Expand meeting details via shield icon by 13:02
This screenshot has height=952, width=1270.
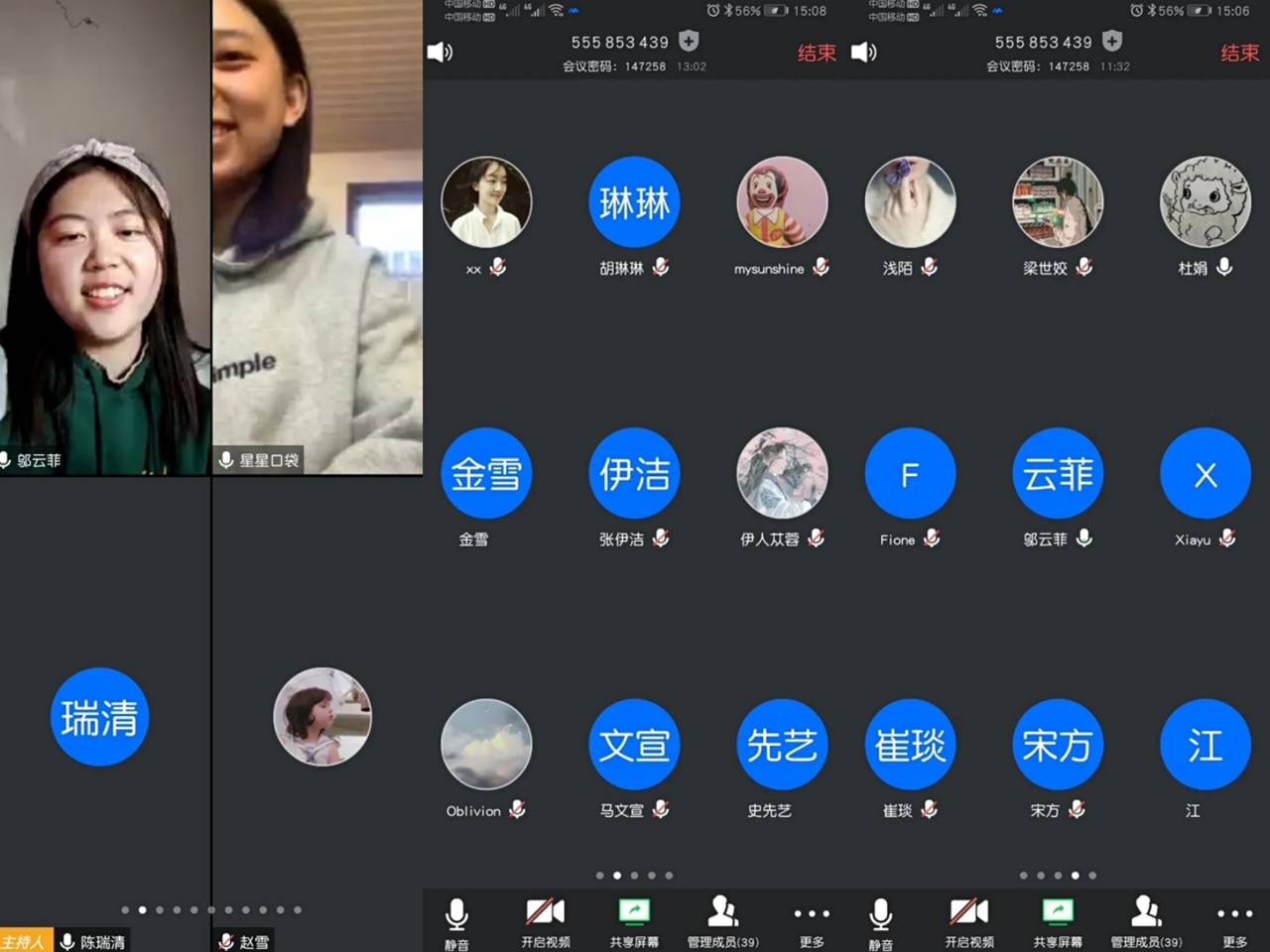[689, 42]
